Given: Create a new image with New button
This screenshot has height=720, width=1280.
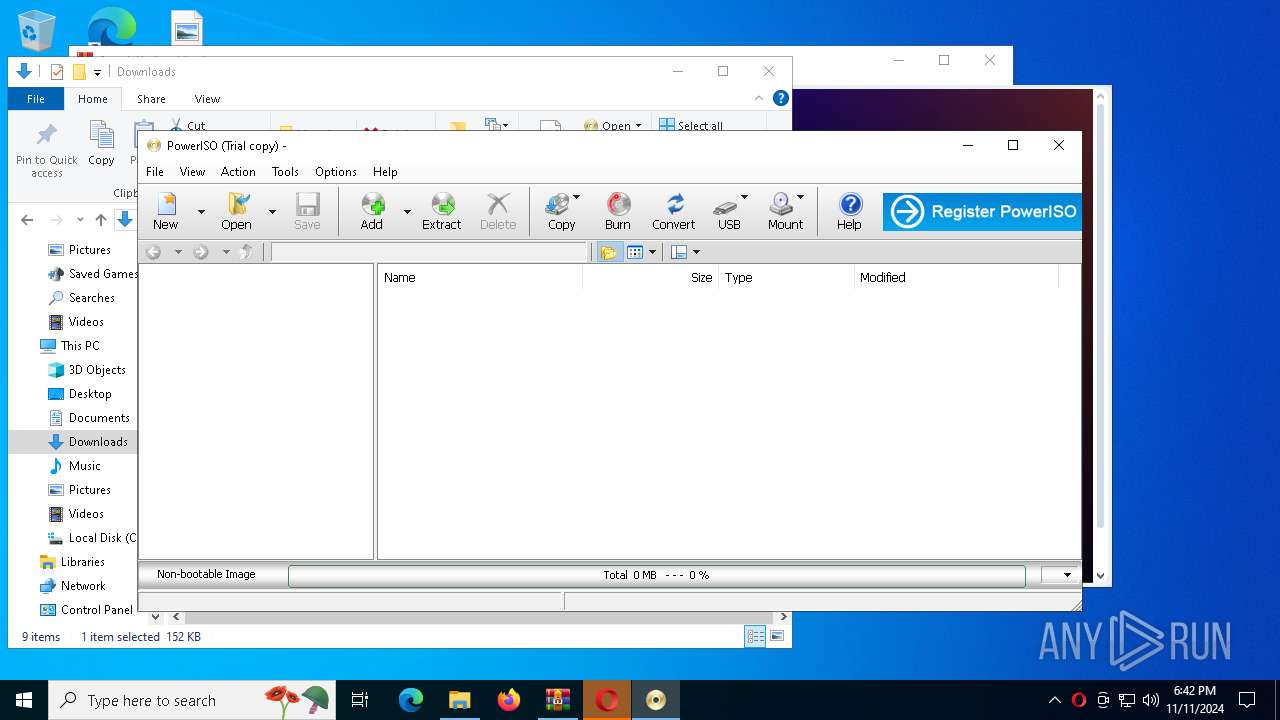Looking at the screenshot, I should (166, 211).
